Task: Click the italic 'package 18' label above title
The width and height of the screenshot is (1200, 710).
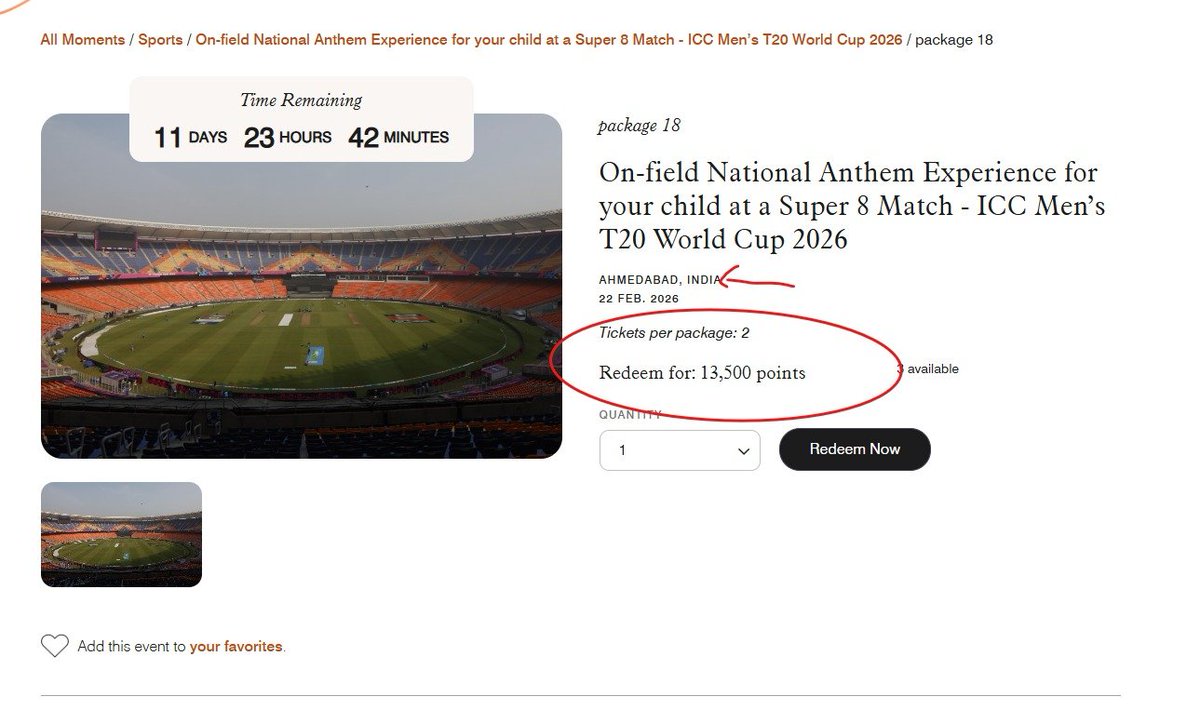Action: point(639,125)
